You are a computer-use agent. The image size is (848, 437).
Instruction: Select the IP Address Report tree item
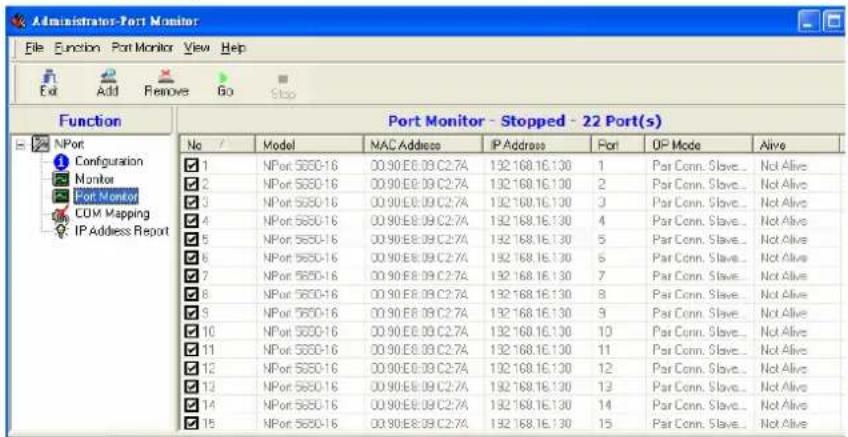[x=122, y=231]
